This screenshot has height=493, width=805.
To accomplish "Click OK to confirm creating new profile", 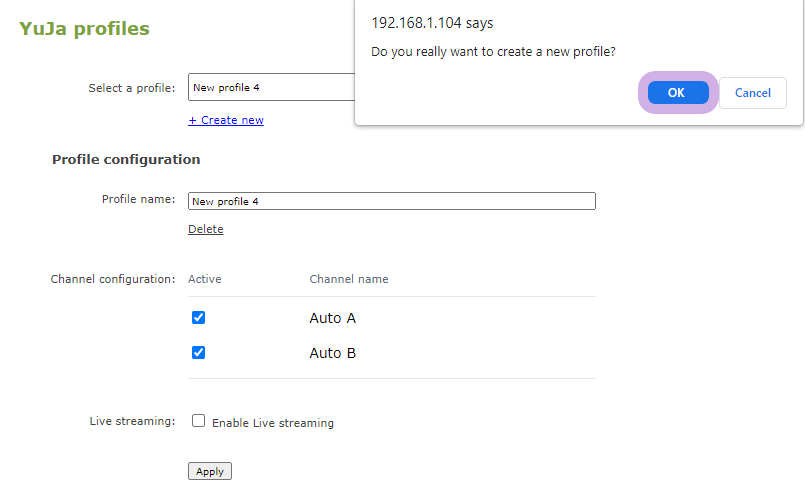I will click(x=677, y=93).
